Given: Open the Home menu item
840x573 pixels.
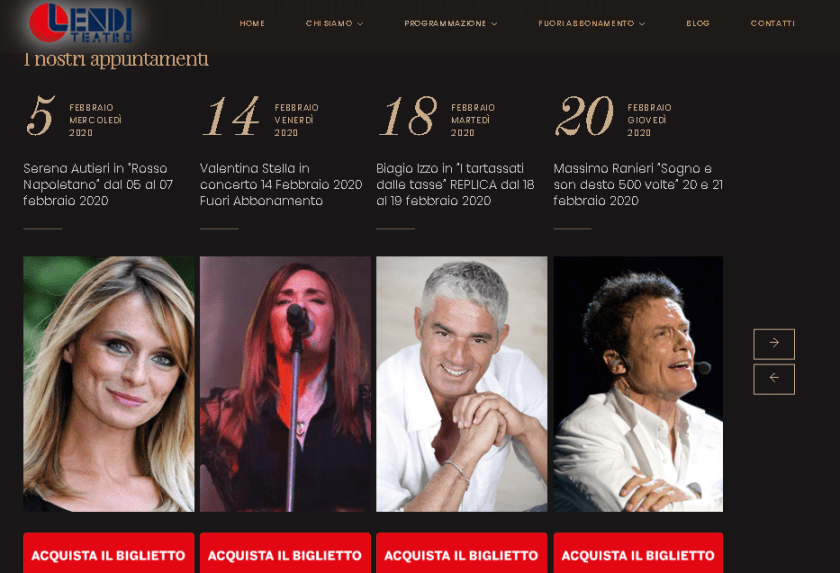Looking at the screenshot, I should pos(252,23).
